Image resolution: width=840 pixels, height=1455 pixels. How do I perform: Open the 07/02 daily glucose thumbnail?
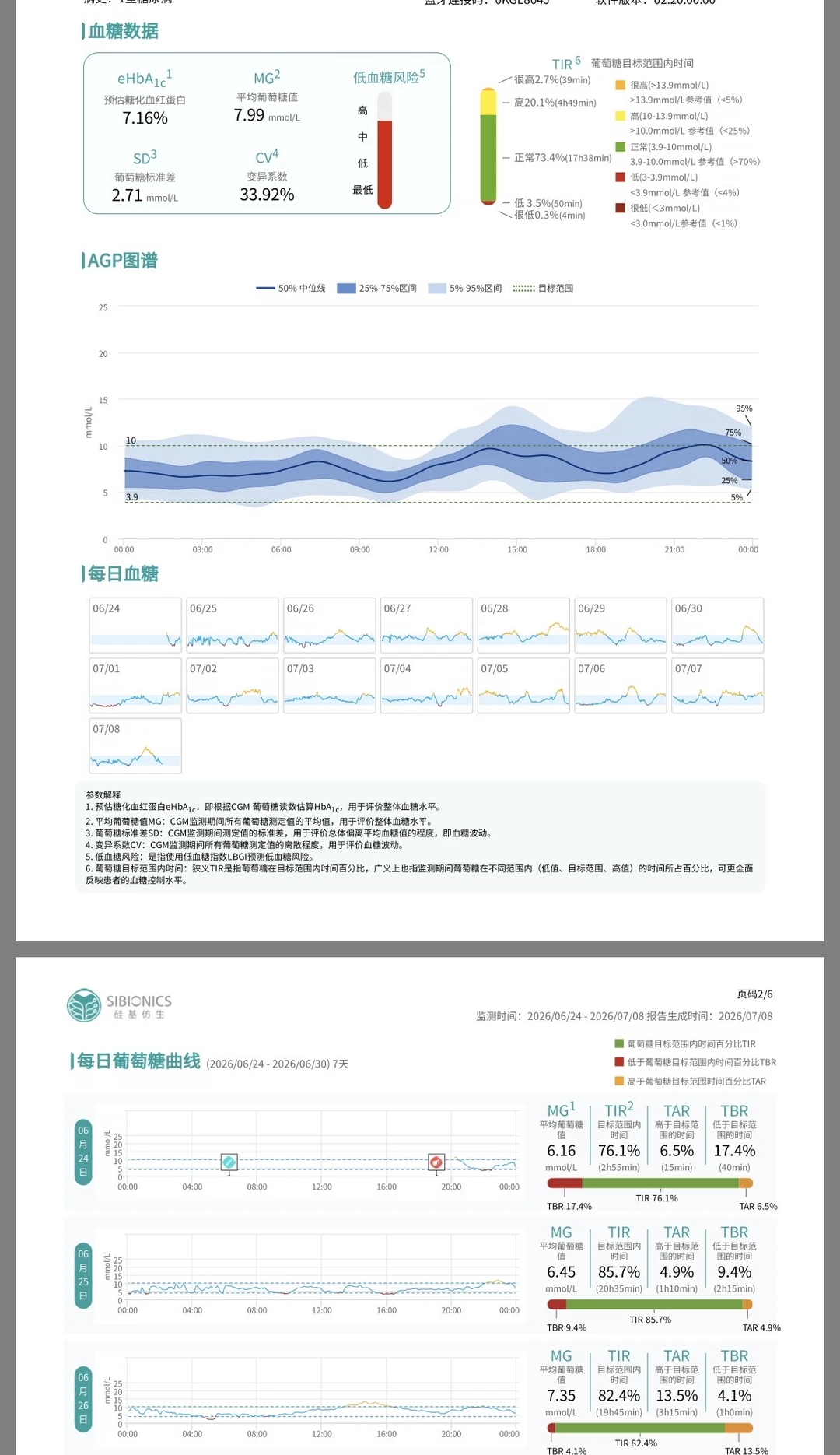[x=233, y=685]
